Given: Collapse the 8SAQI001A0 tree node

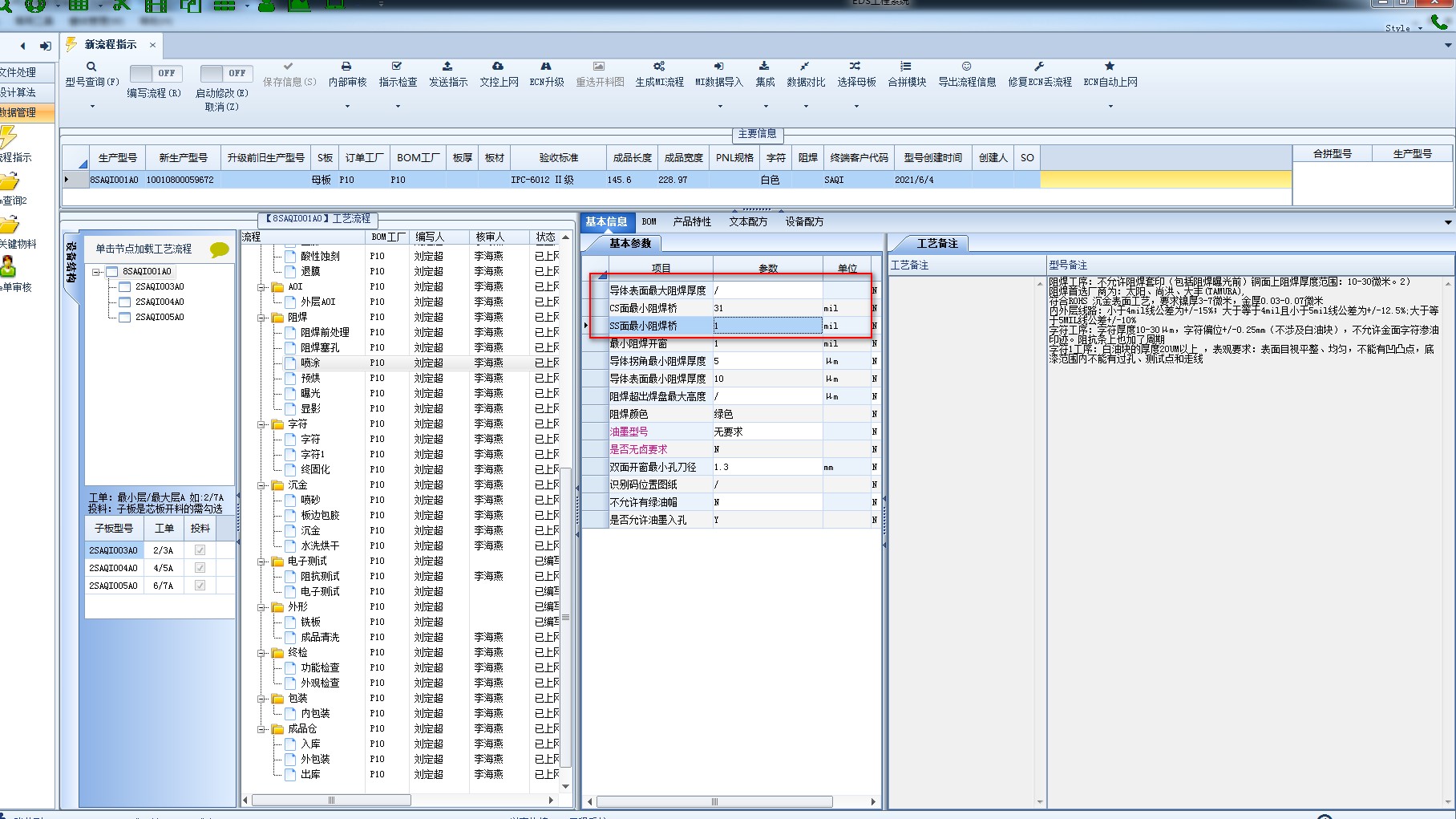Looking at the screenshot, I should (96, 272).
